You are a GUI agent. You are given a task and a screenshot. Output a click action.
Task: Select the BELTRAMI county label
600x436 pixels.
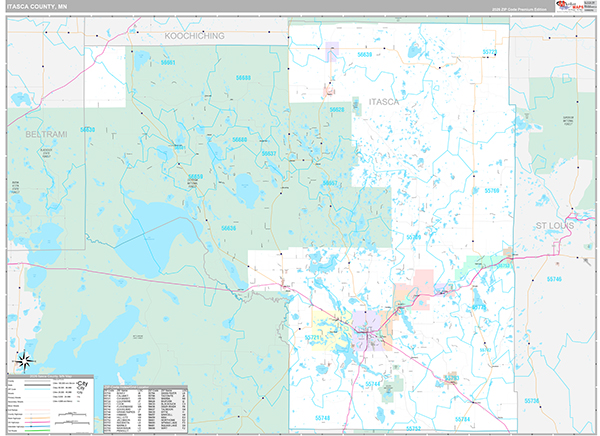pos(46,134)
